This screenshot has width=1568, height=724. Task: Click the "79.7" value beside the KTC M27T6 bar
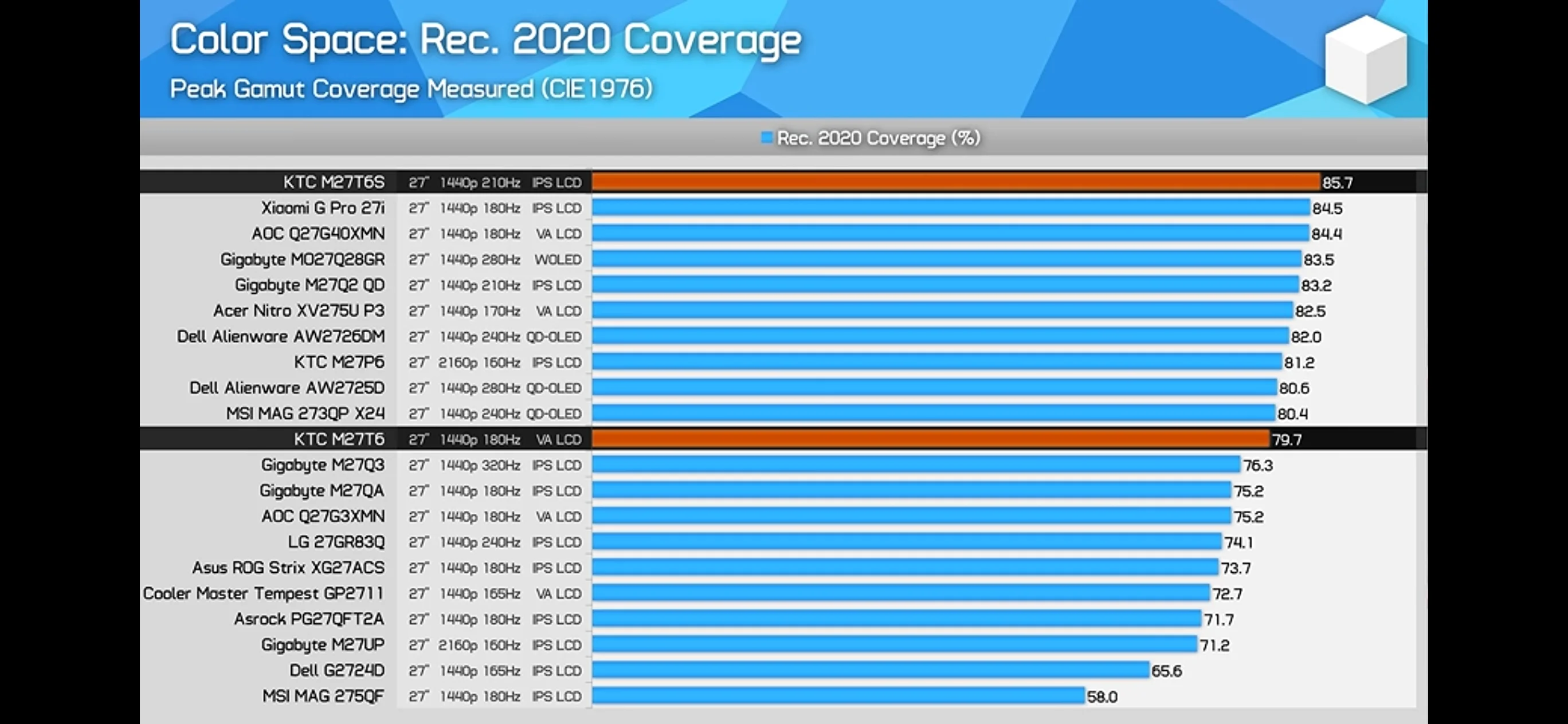click(x=1287, y=440)
